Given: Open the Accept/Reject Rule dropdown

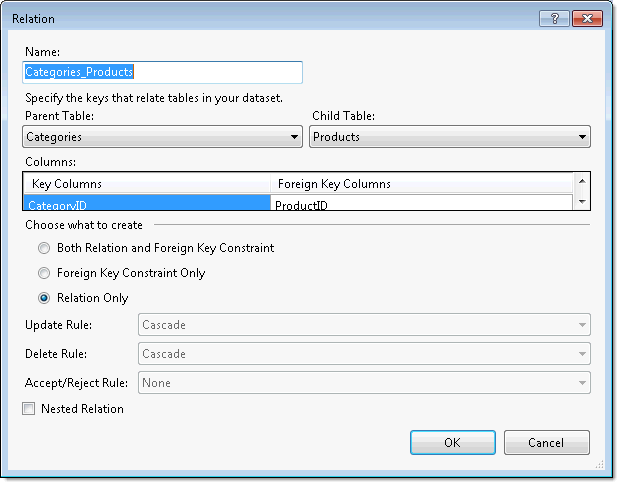Looking at the screenshot, I should pyautogui.click(x=363, y=383).
